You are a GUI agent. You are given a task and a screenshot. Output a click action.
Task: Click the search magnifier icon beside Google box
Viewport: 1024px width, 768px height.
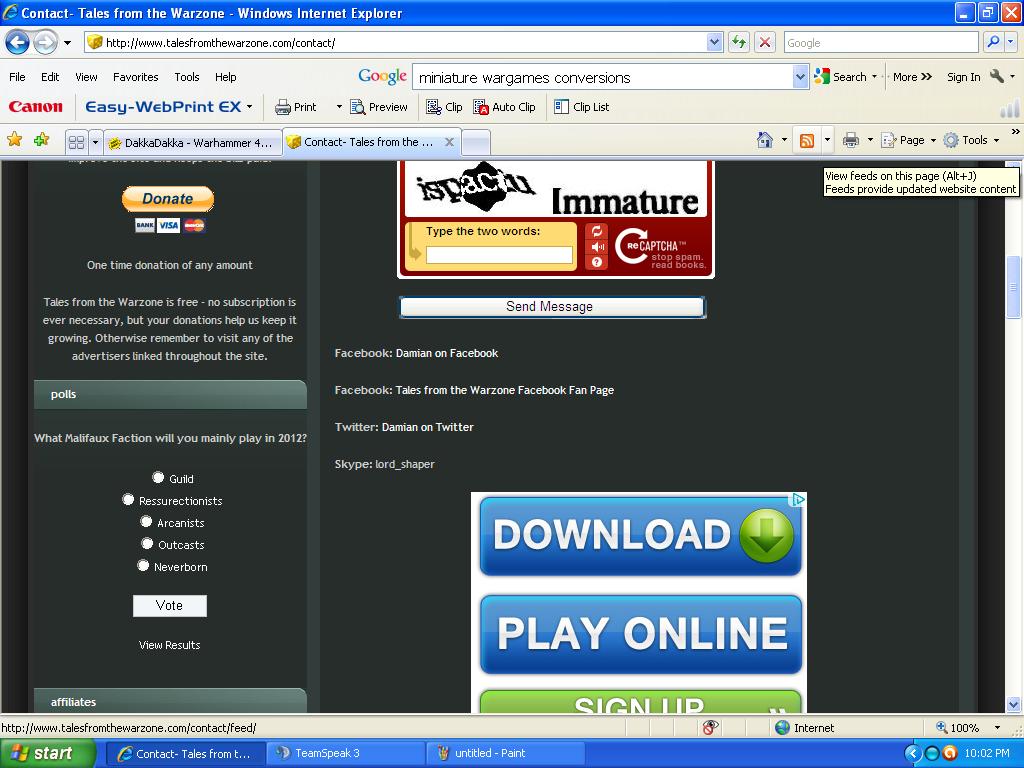coord(993,42)
